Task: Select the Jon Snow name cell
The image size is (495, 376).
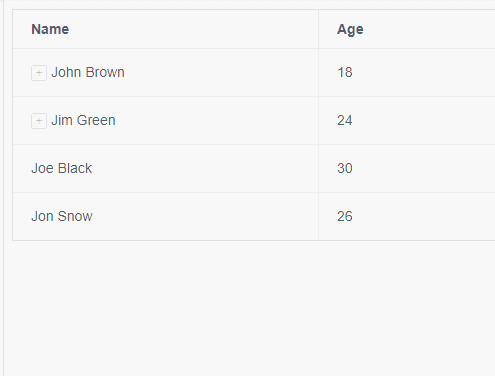Action: coord(166,216)
